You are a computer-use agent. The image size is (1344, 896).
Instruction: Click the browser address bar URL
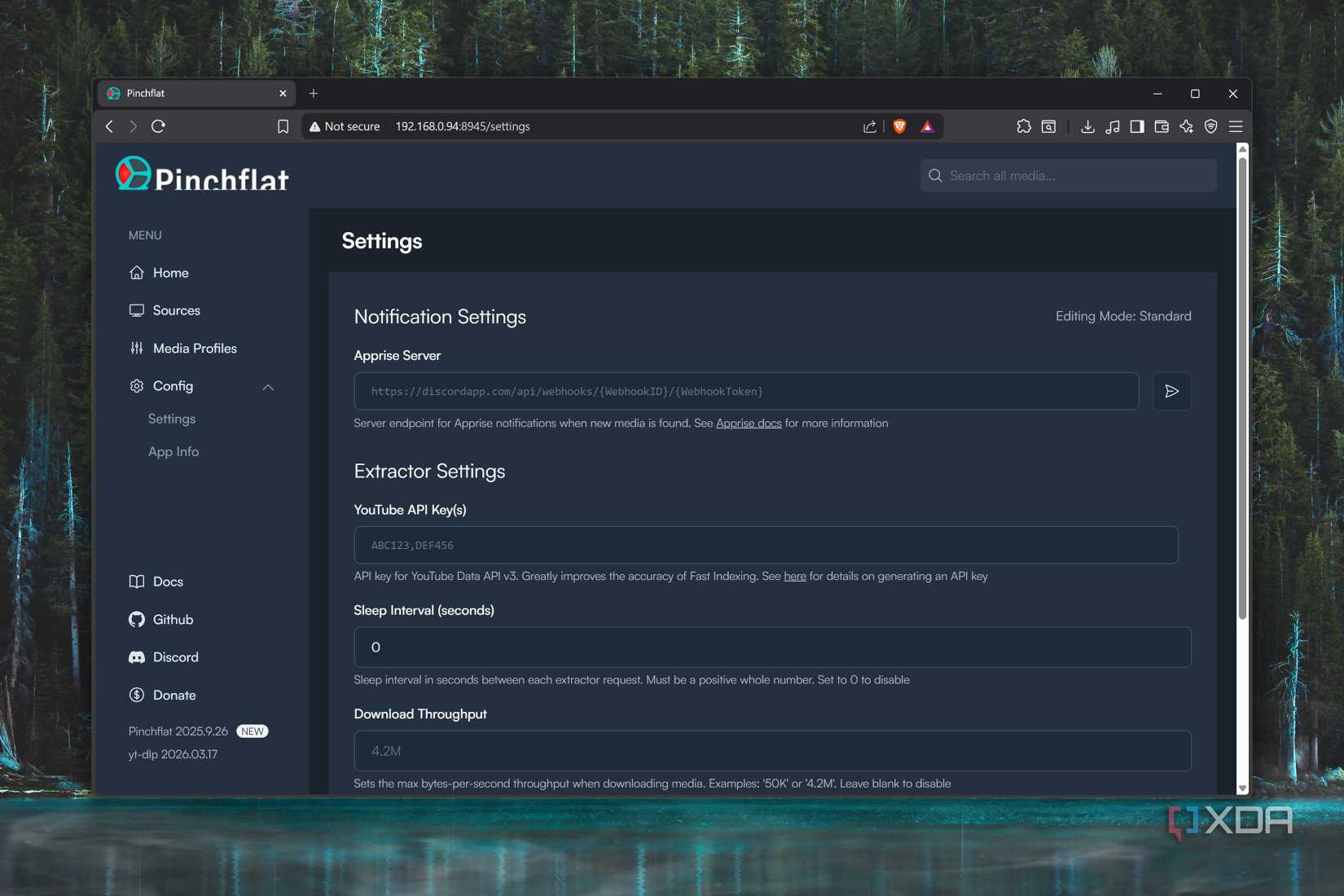(463, 126)
